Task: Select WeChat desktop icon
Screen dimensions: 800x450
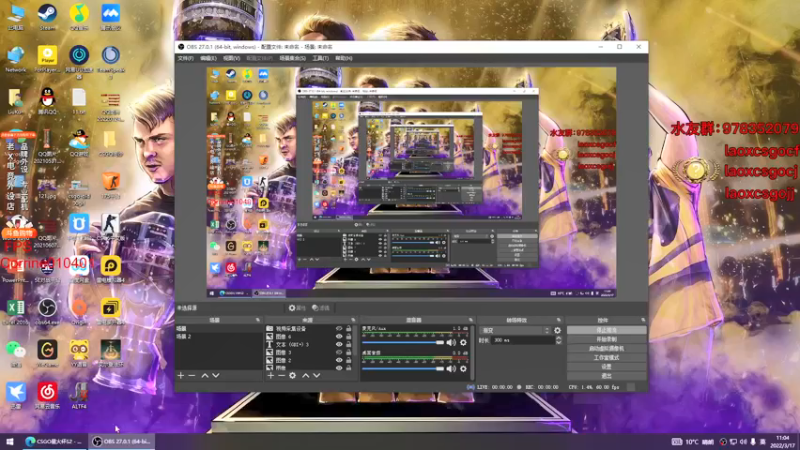Action: [16, 353]
